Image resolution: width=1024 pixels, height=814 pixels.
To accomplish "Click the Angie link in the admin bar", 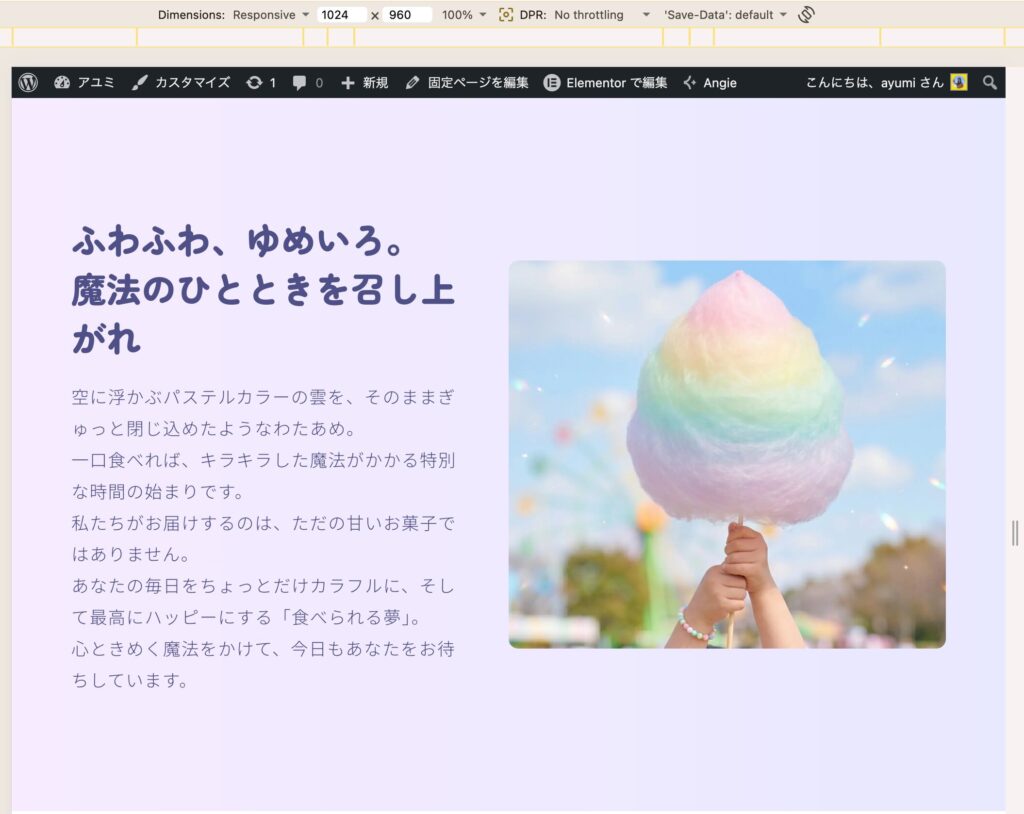I will (x=722, y=83).
